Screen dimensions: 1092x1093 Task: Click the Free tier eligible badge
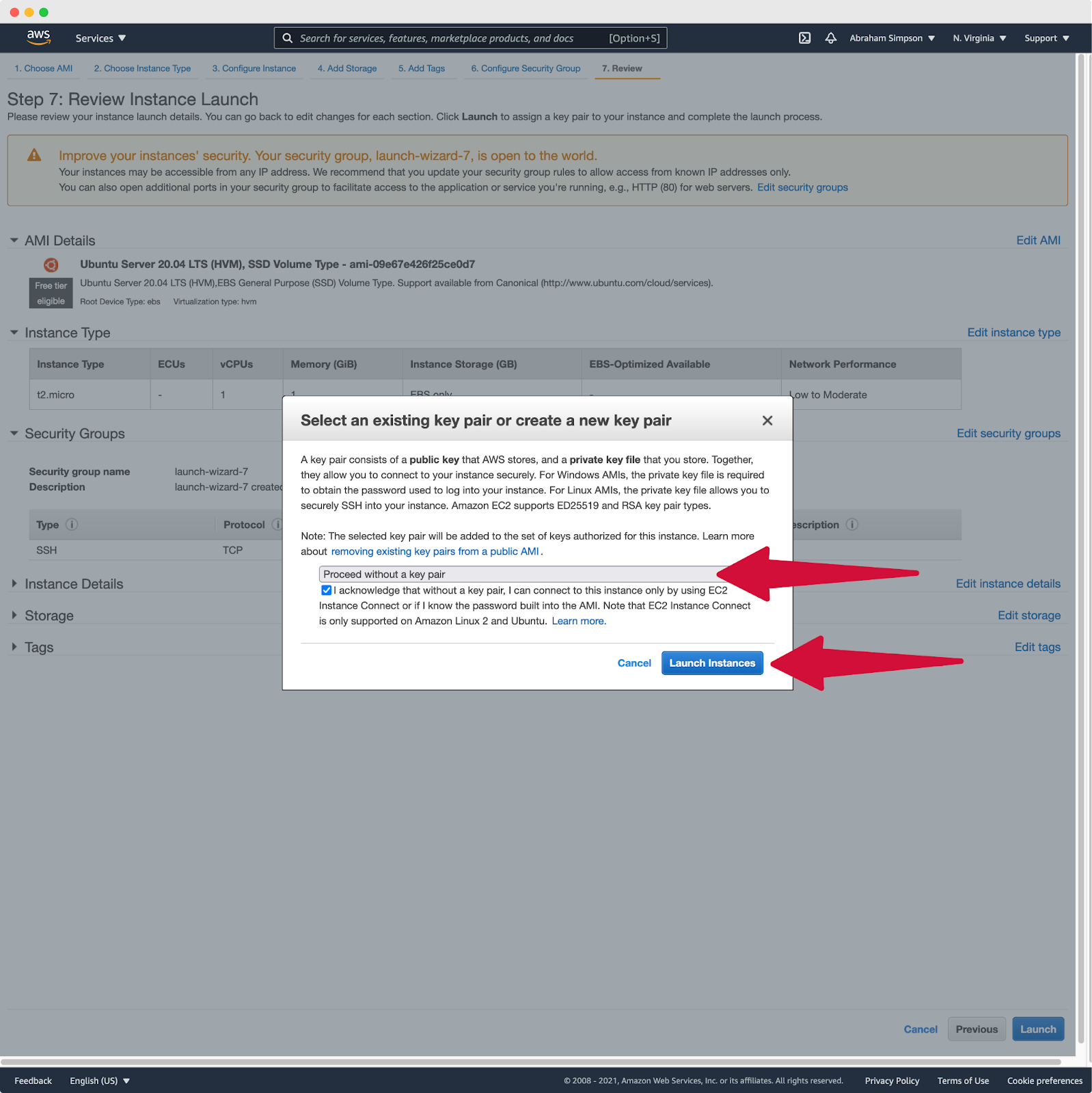51,293
